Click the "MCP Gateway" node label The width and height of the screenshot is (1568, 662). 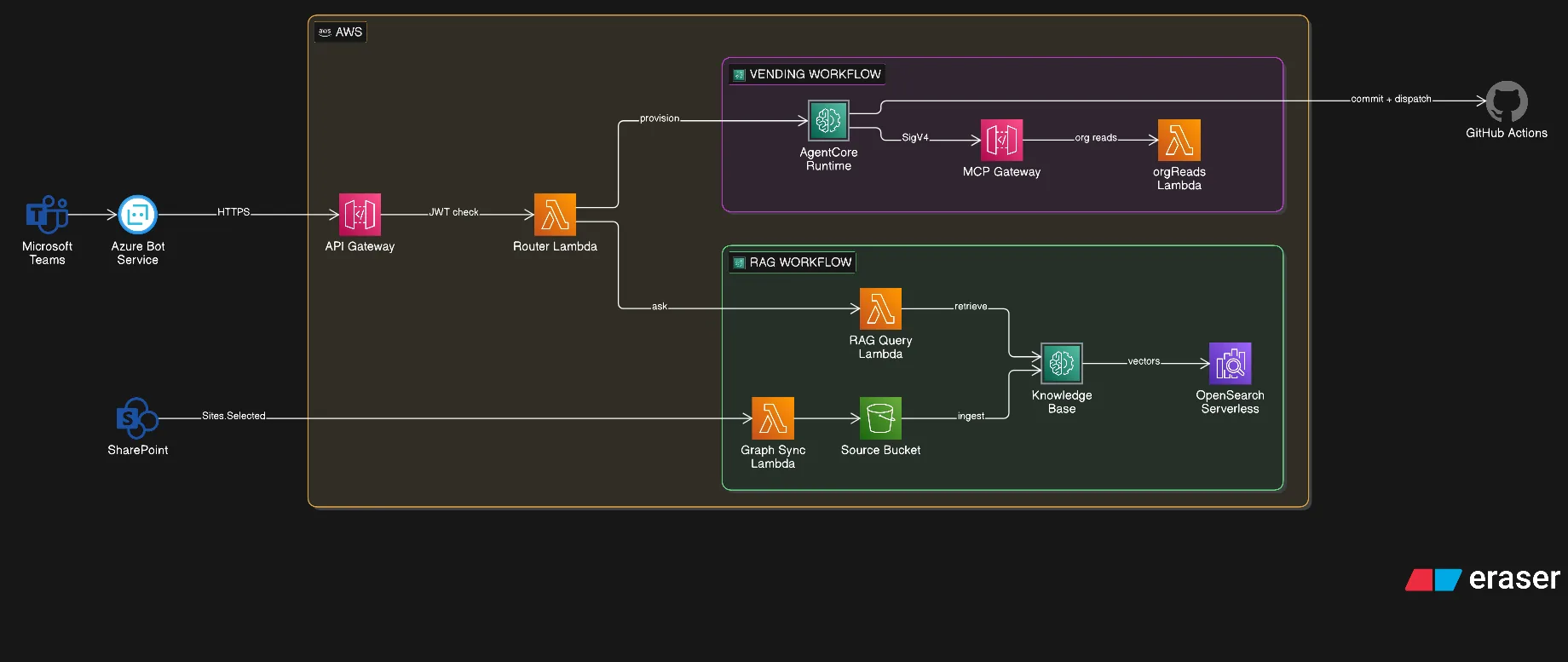pyautogui.click(x=1002, y=171)
